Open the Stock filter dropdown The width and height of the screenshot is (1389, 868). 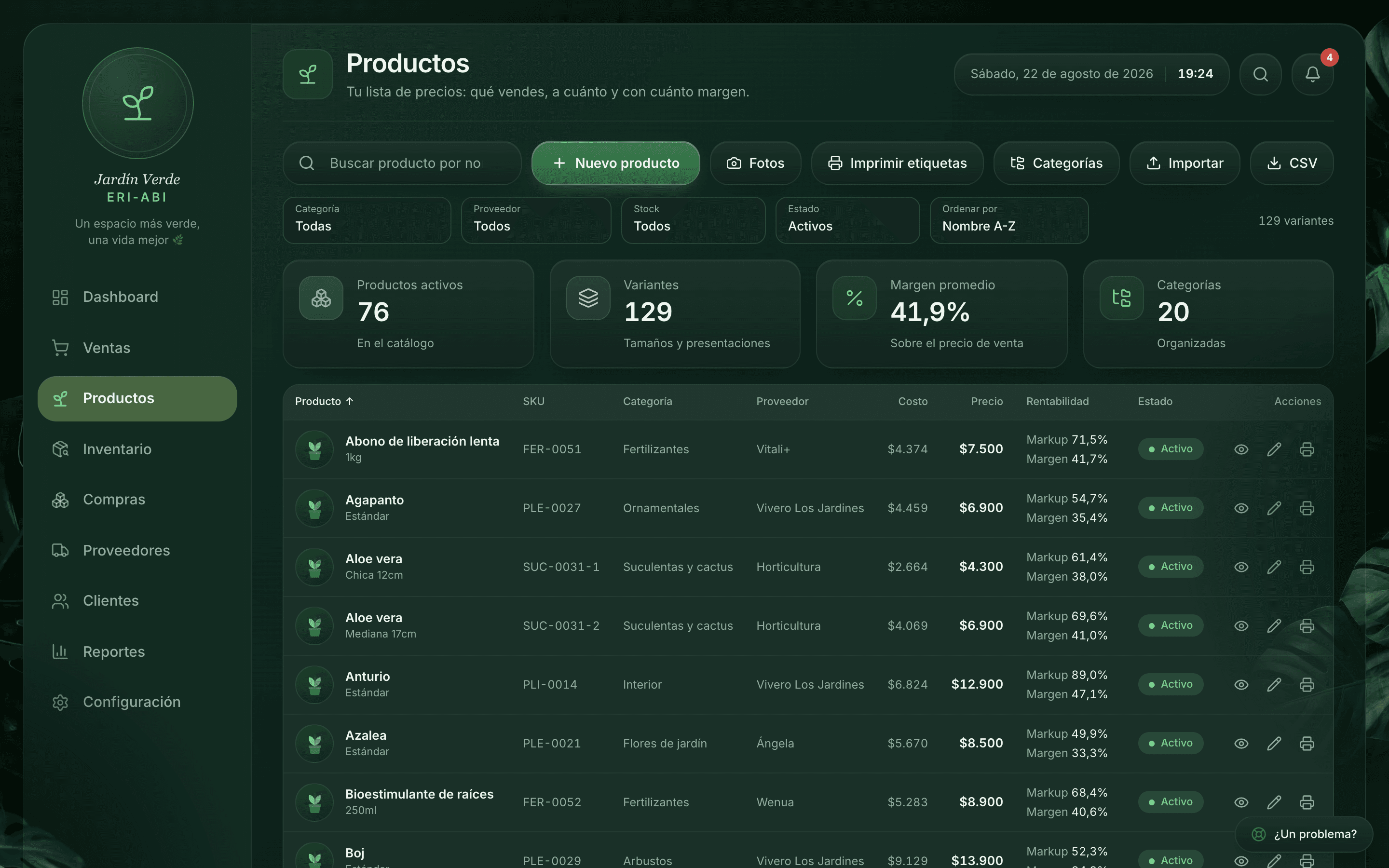694,220
